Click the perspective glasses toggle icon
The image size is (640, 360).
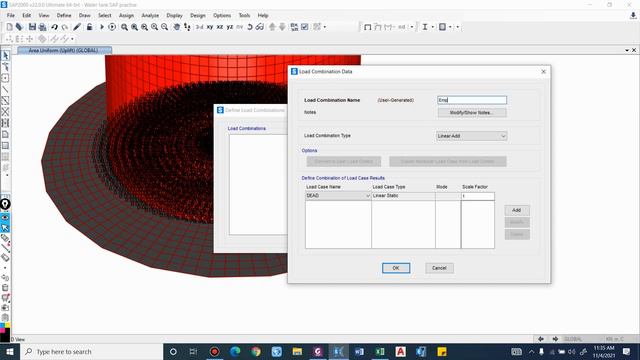pos(260,27)
